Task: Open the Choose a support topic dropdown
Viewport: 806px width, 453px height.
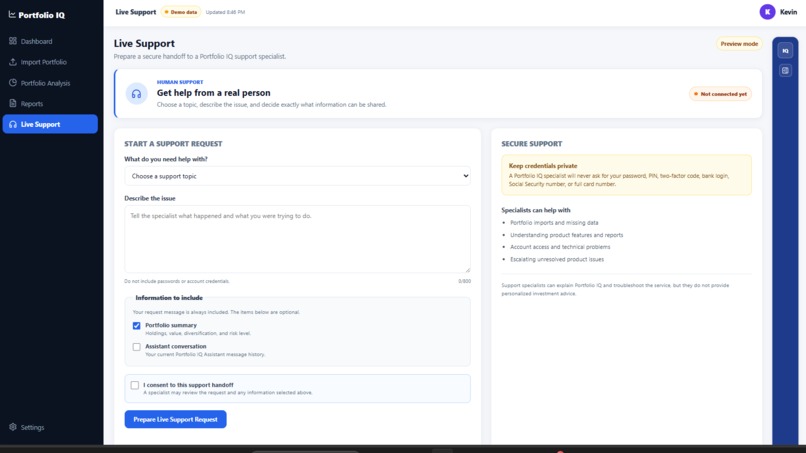Action: (x=297, y=176)
